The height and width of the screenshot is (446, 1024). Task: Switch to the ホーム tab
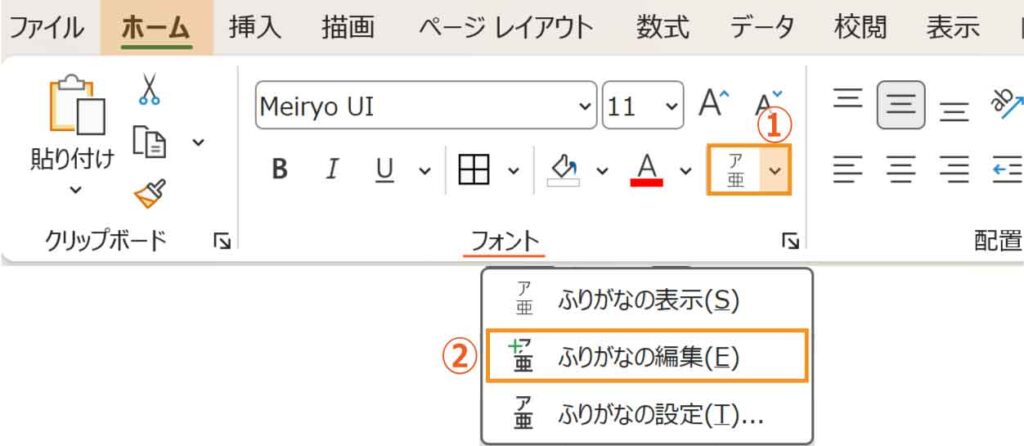pyautogui.click(x=156, y=27)
